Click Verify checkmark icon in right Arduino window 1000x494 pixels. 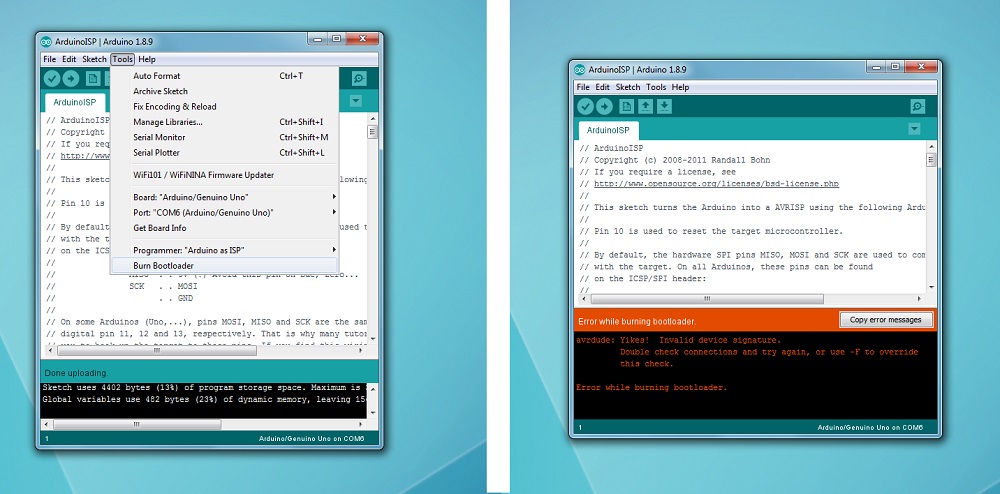pos(585,106)
